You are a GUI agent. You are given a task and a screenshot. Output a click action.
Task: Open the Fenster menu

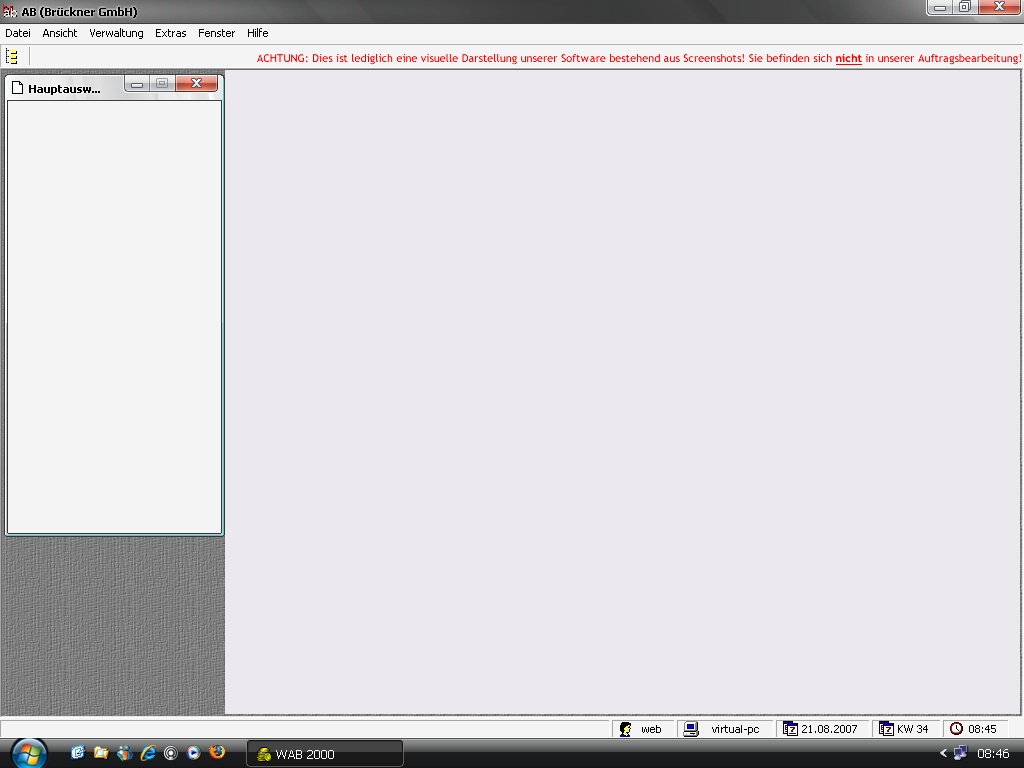216,33
